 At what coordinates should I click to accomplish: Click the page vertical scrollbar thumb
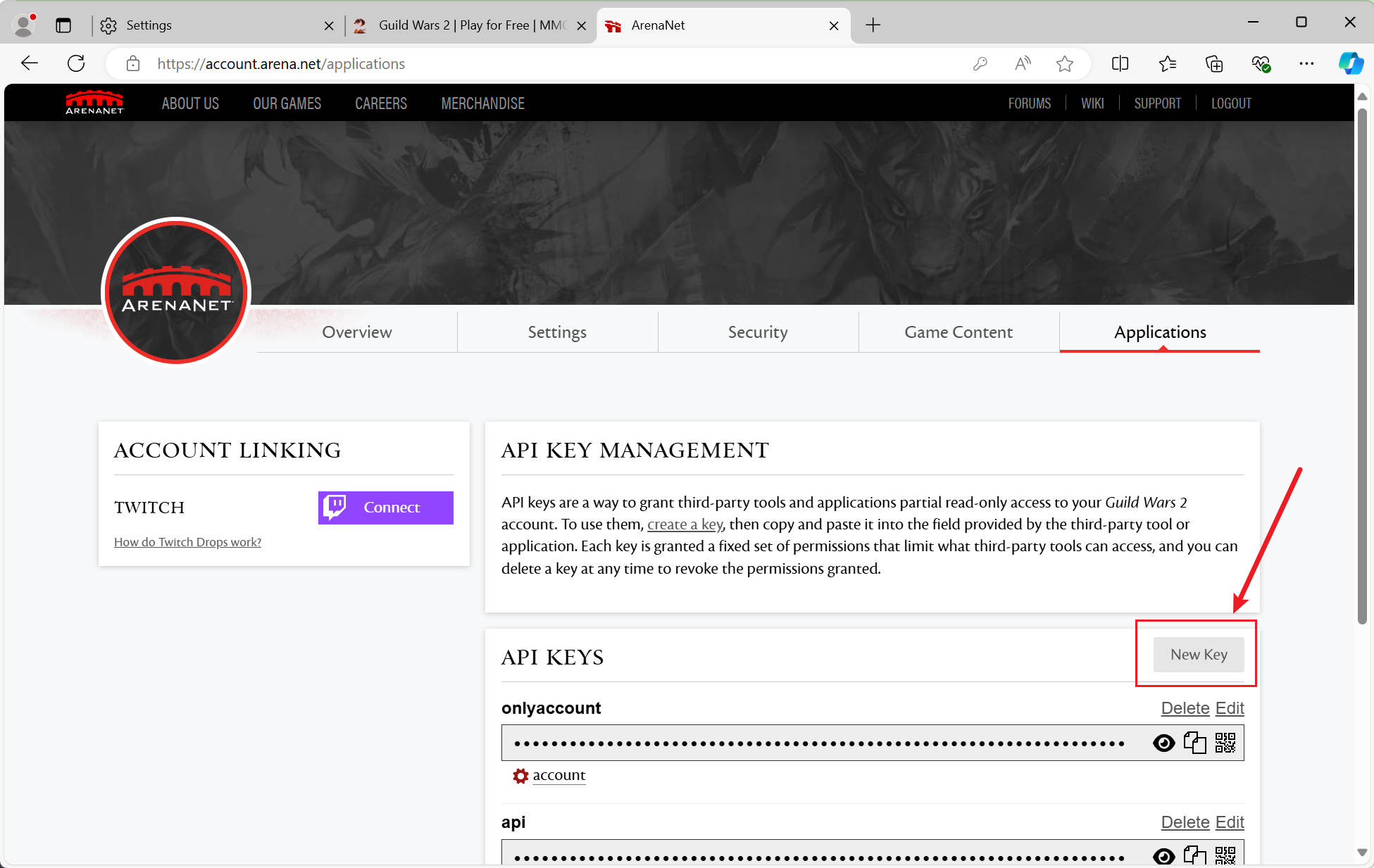(x=1362, y=366)
